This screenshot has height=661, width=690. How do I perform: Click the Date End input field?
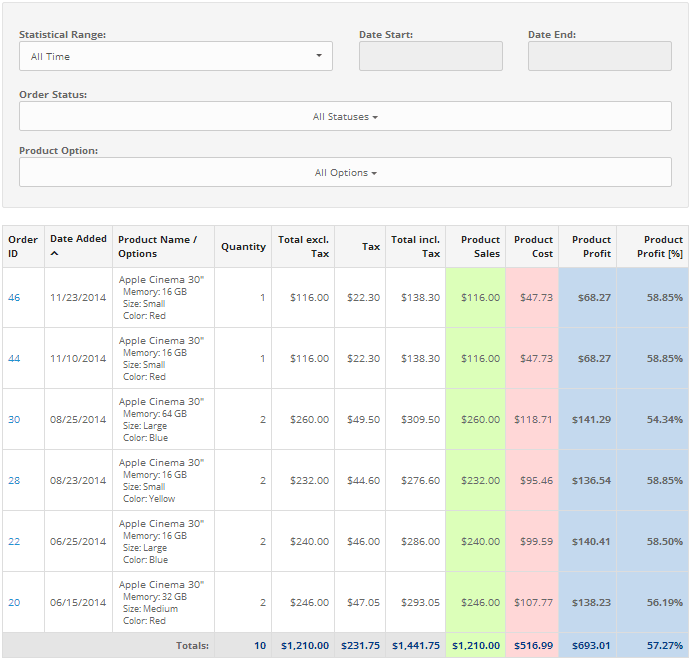pos(599,56)
